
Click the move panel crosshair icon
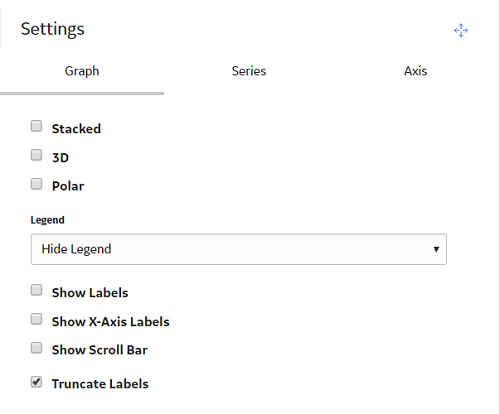(x=461, y=30)
